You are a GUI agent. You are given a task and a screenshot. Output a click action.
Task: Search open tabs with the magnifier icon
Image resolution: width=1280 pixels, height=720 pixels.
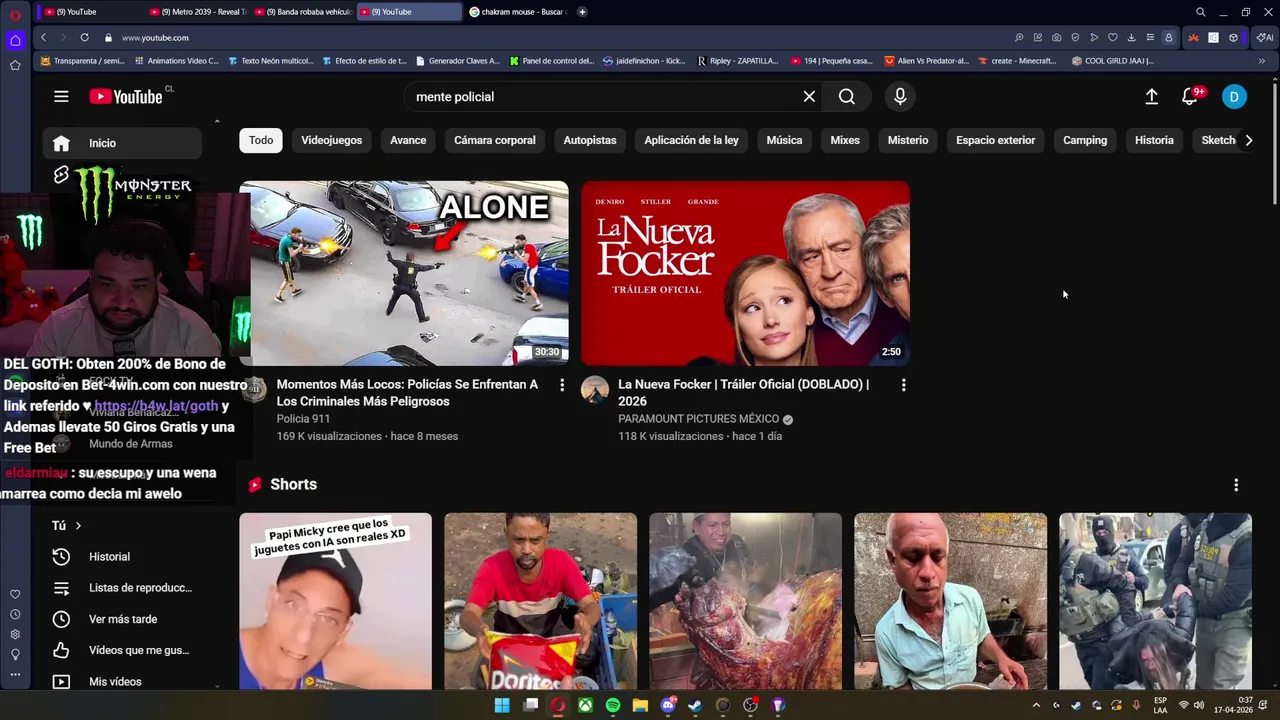[1201, 12]
